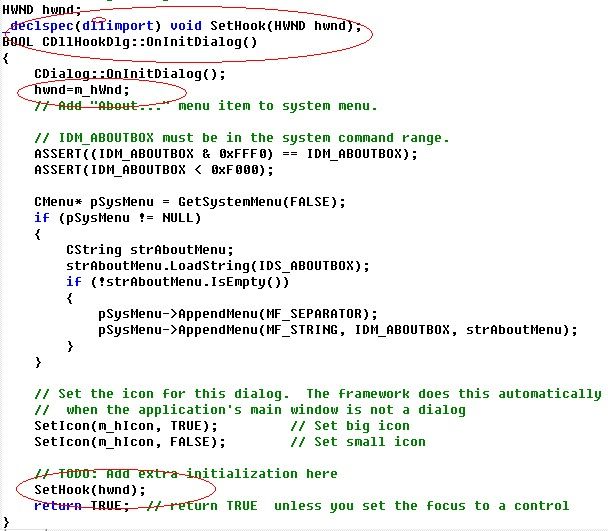Click BOOL CDllHookDlg::OnInitDialog() function header
This screenshot has height=531, width=608.
pyautogui.click(x=130, y=42)
